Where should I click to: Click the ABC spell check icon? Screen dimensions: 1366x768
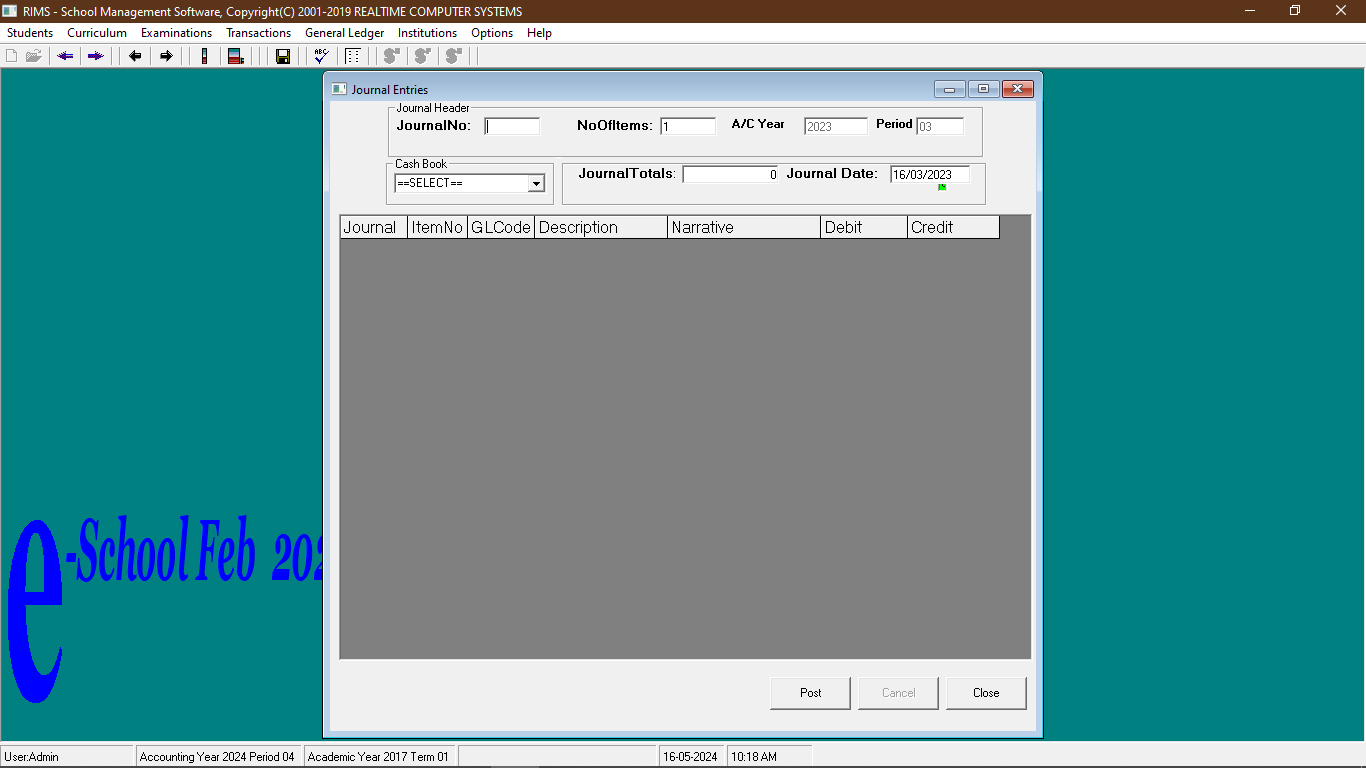pyautogui.click(x=321, y=56)
